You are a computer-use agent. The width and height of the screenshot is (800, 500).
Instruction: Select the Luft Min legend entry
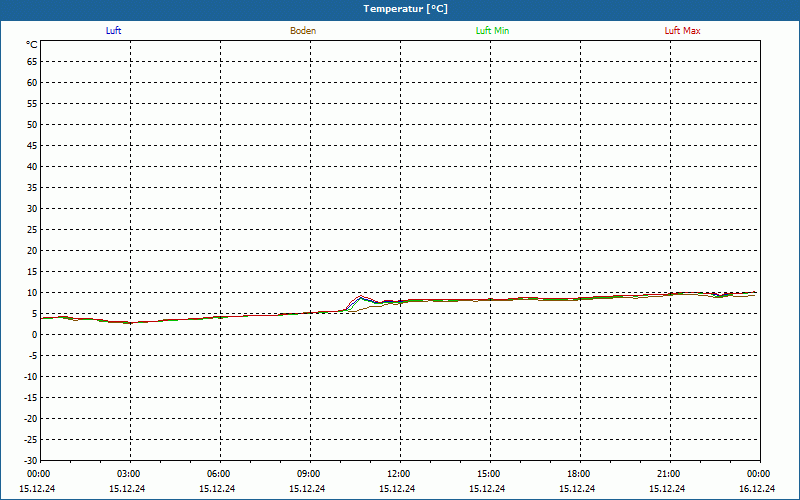(492, 31)
